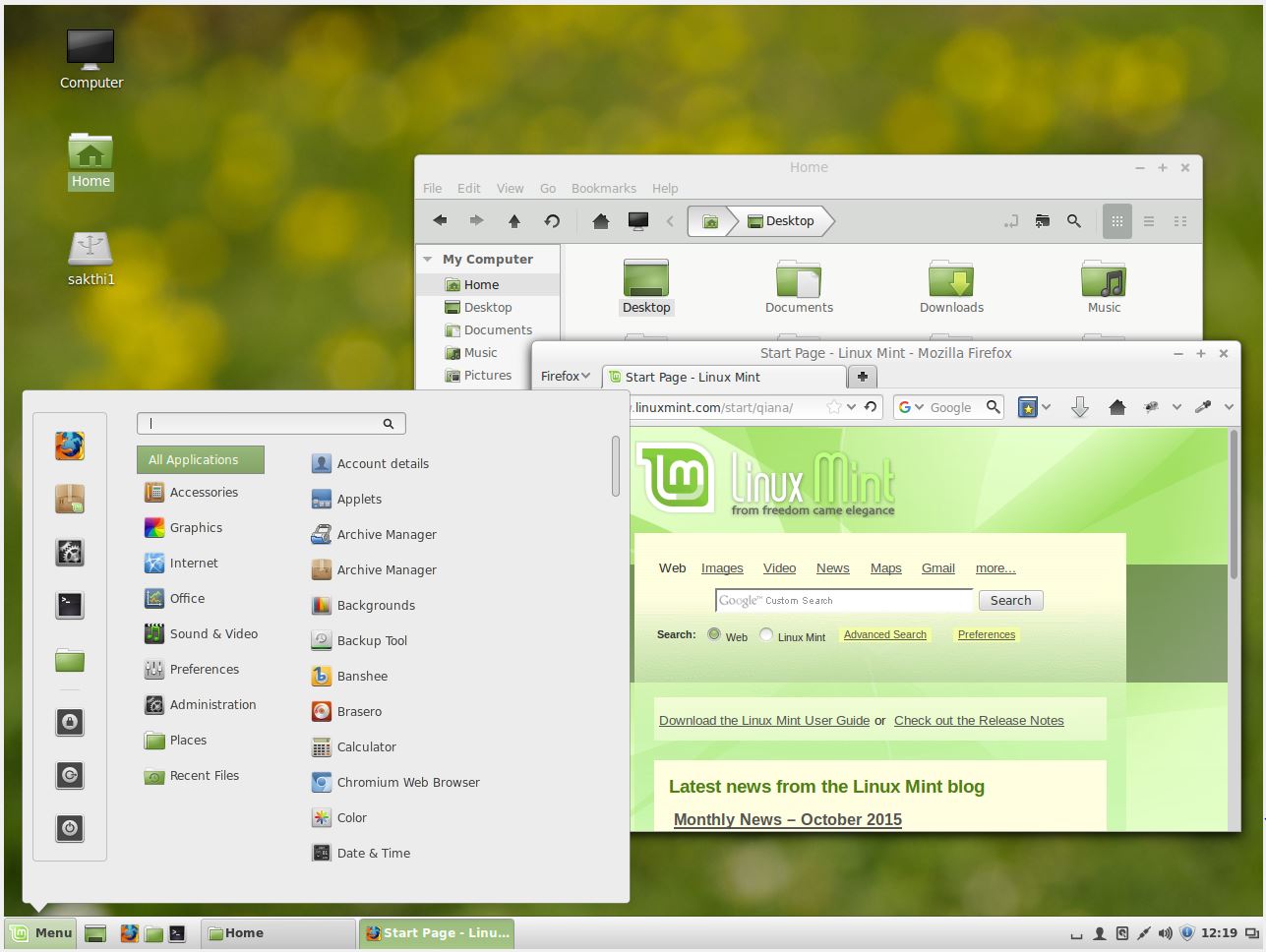The image size is (1266, 952).
Task: Click computer icon in file manager toolbar
Action: (637, 221)
